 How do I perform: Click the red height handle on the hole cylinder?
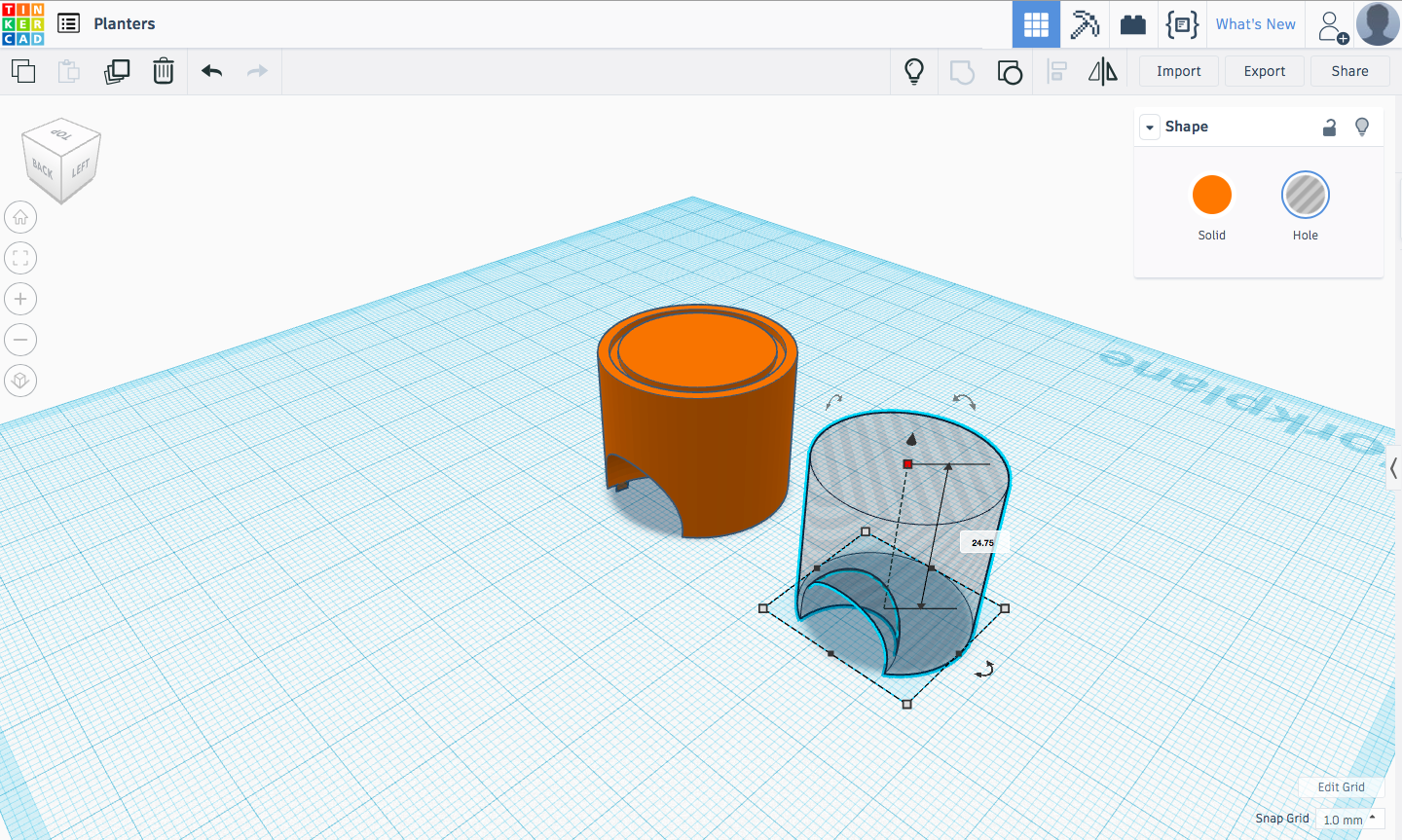click(x=908, y=464)
